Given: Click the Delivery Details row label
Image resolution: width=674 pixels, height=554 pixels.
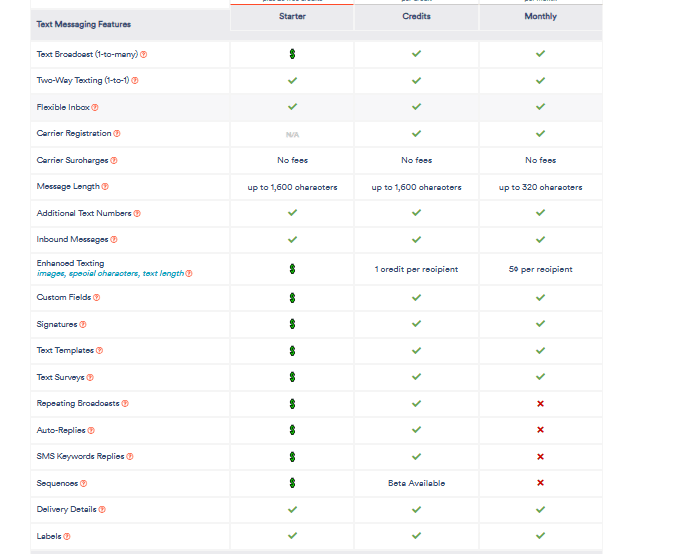Looking at the screenshot, I should [66, 509].
